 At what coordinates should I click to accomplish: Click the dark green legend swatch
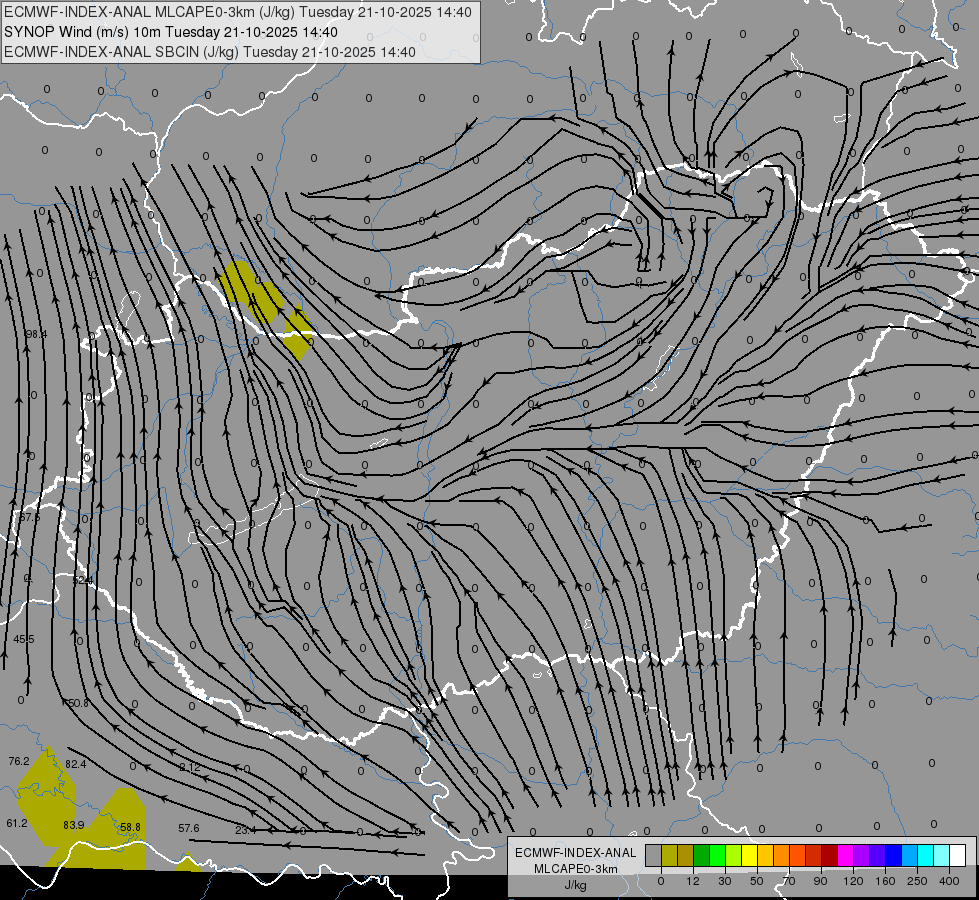click(x=702, y=855)
